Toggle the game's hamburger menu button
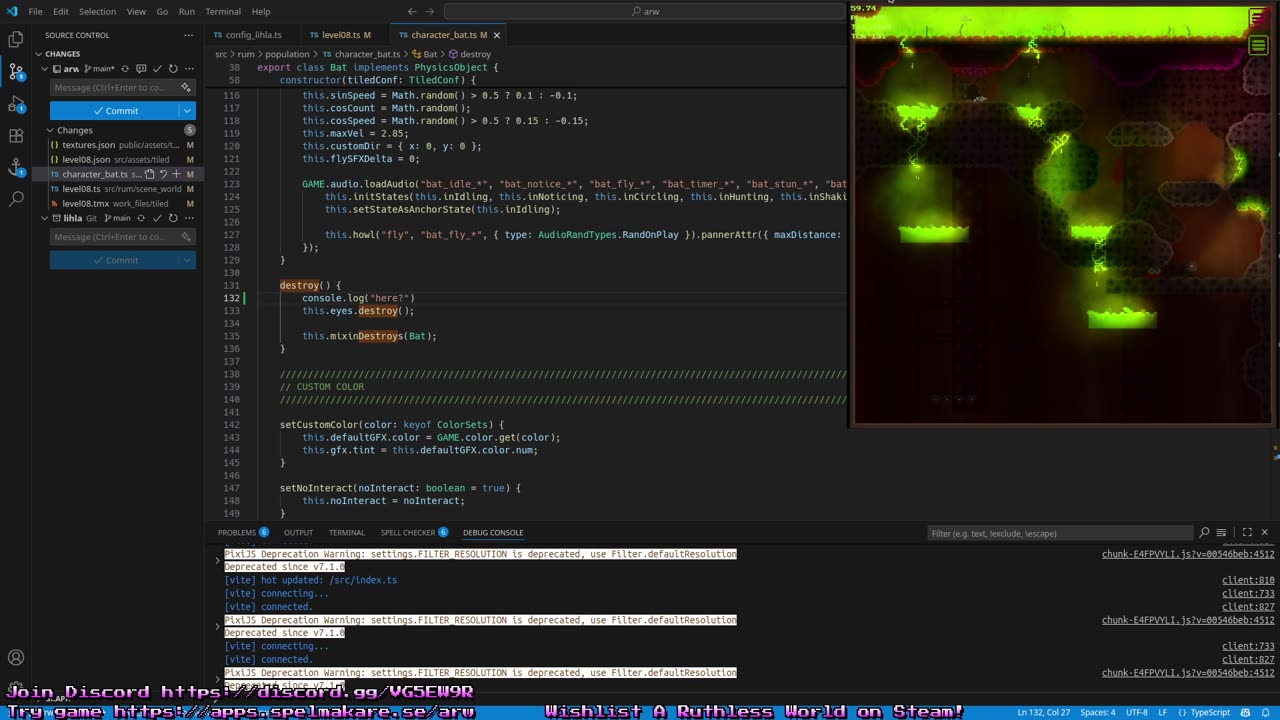 (x=1258, y=45)
